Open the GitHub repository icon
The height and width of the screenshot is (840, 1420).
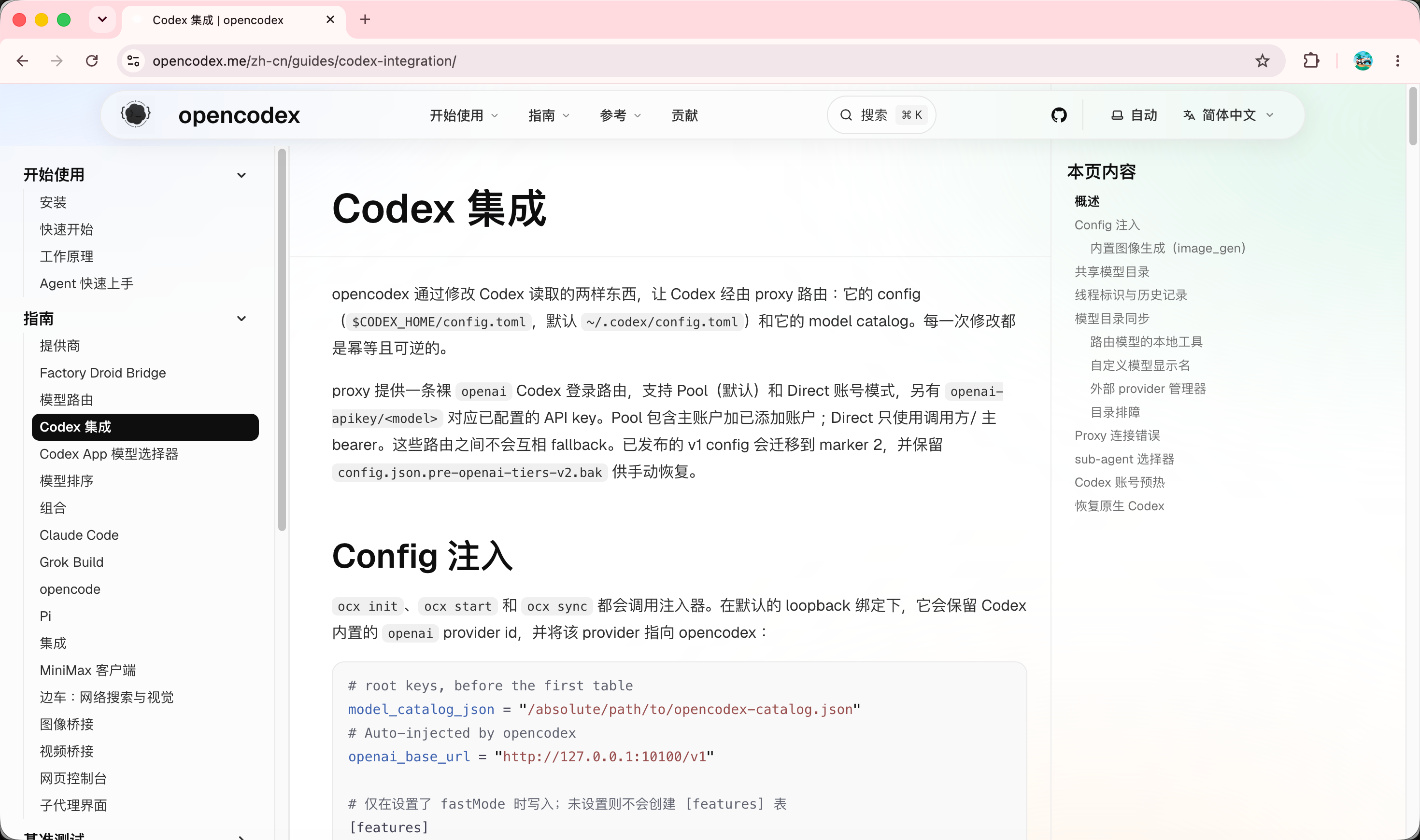[1059, 115]
